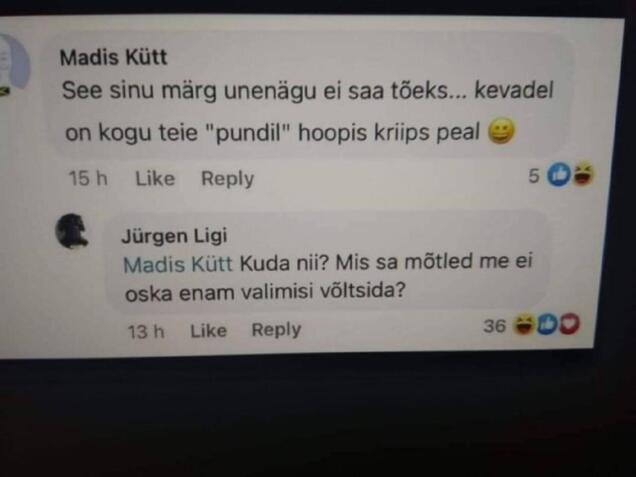The height and width of the screenshot is (477, 636).
Task: Open reaction count 5 list
Action: tap(534, 176)
